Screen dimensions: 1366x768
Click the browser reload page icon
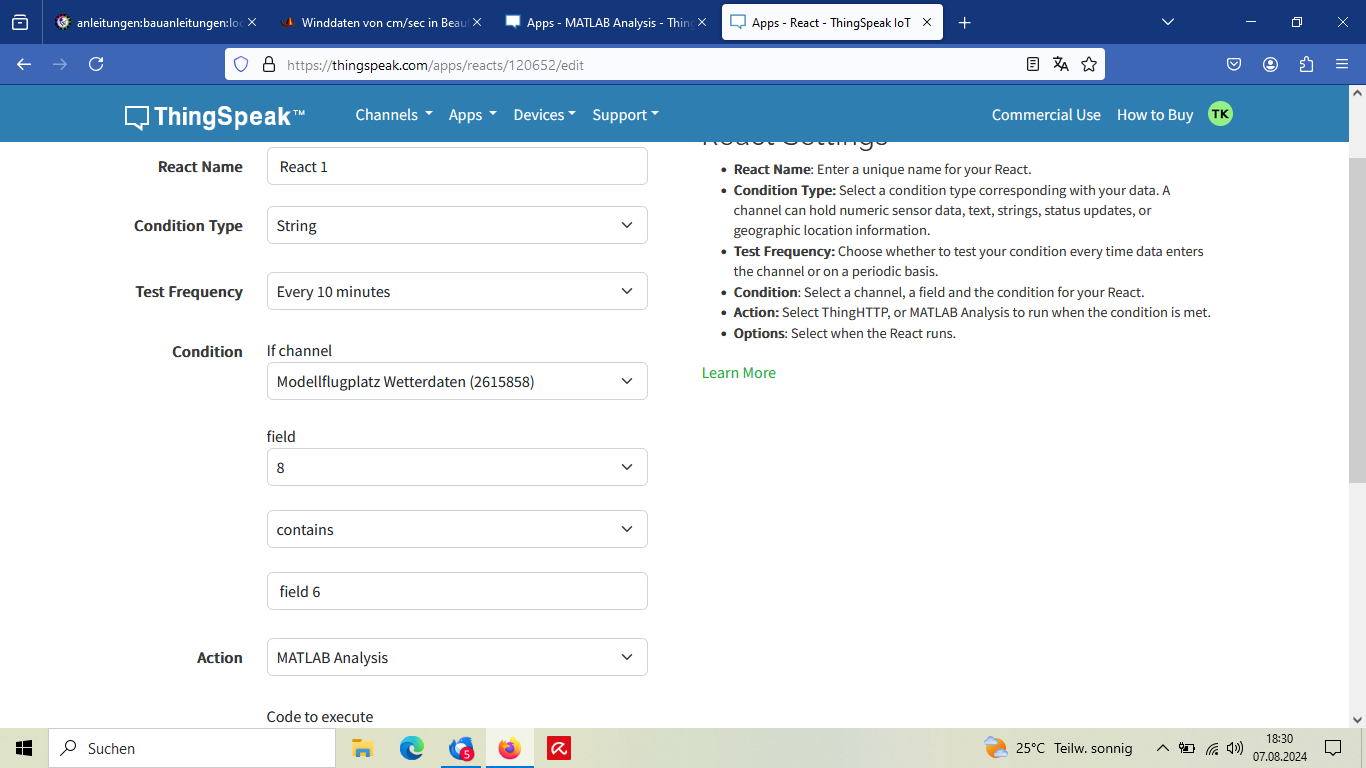click(x=96, y=64)
